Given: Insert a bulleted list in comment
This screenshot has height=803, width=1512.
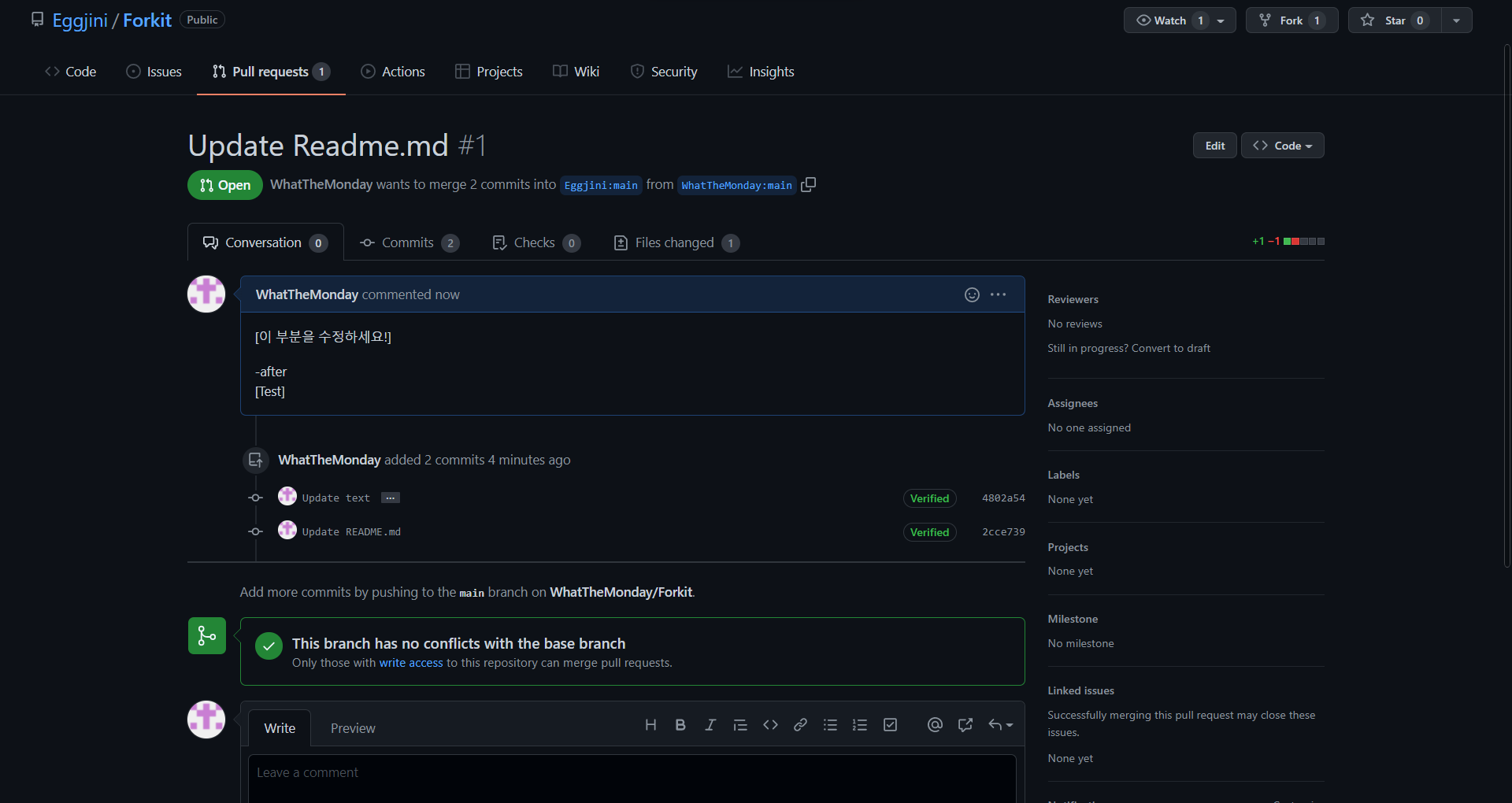Looking at the screenshot, I should point(830,725).
